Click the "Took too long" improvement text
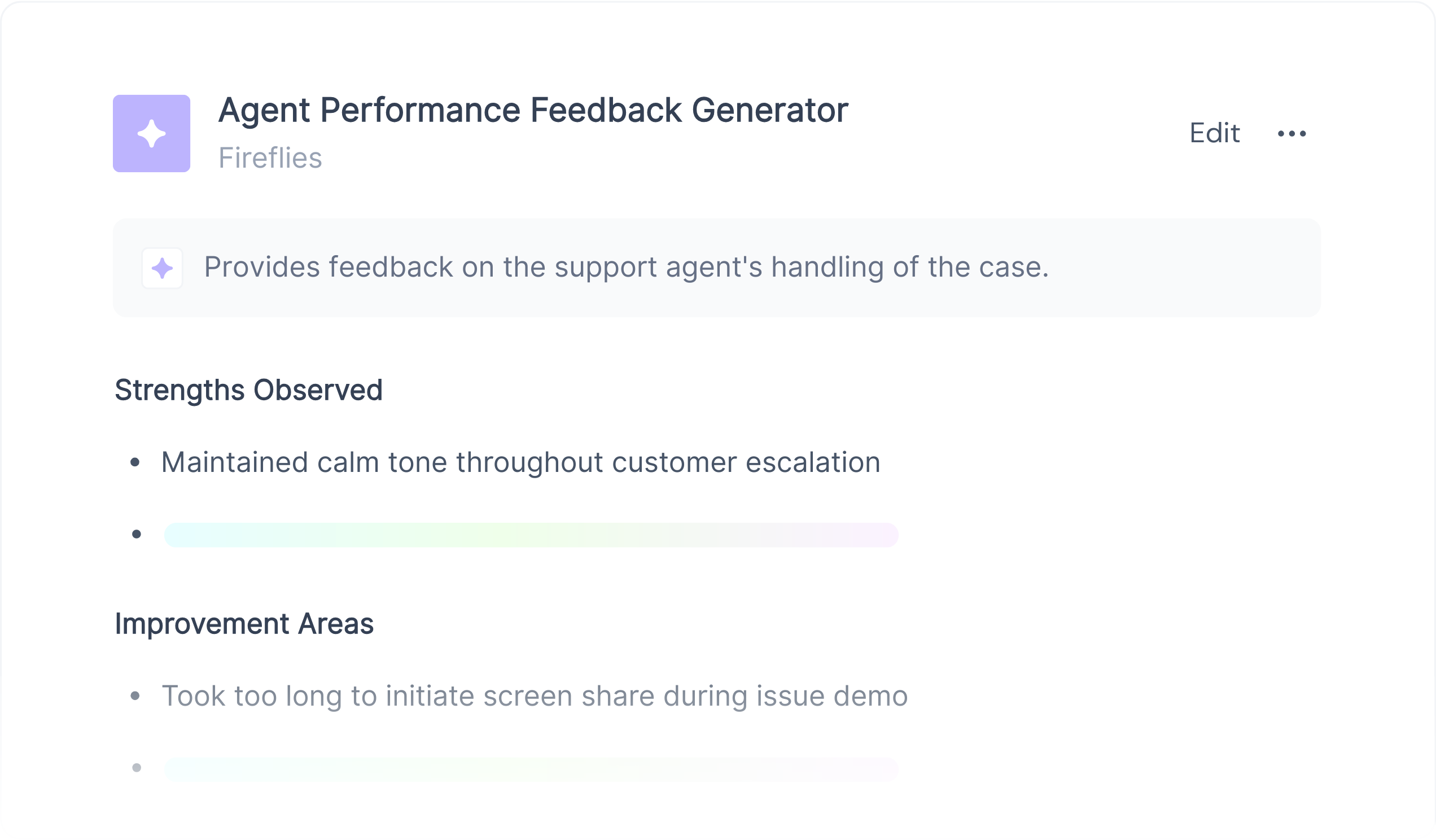 click(x=534, y=696)
